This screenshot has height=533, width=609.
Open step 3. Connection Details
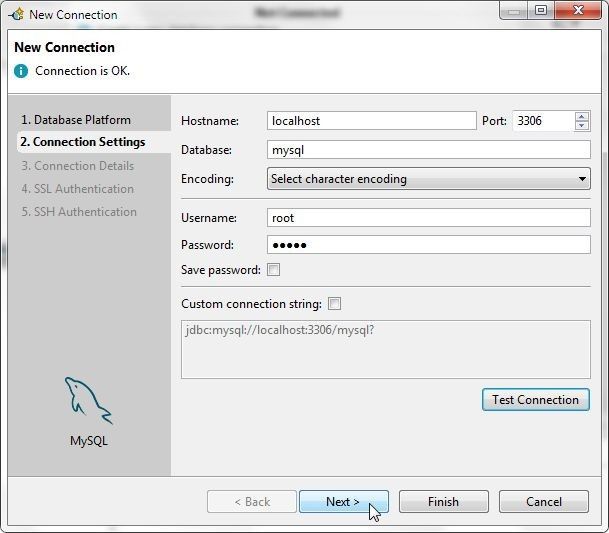tap(78, 166)
